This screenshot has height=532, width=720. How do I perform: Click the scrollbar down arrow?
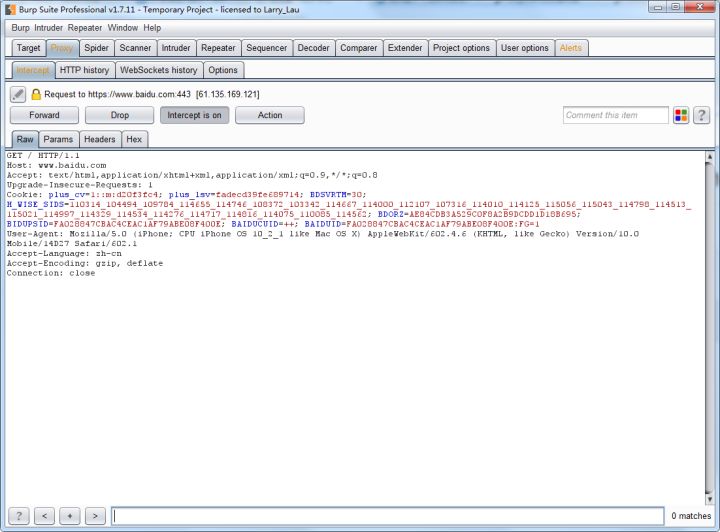click(x=710, y=499)
